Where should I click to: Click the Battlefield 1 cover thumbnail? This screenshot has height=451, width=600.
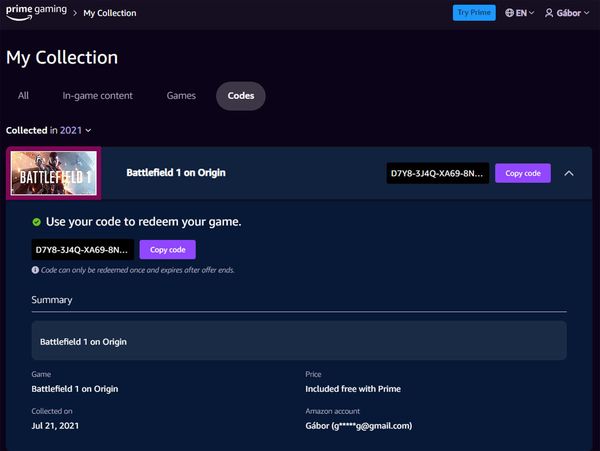click(54, 173)
